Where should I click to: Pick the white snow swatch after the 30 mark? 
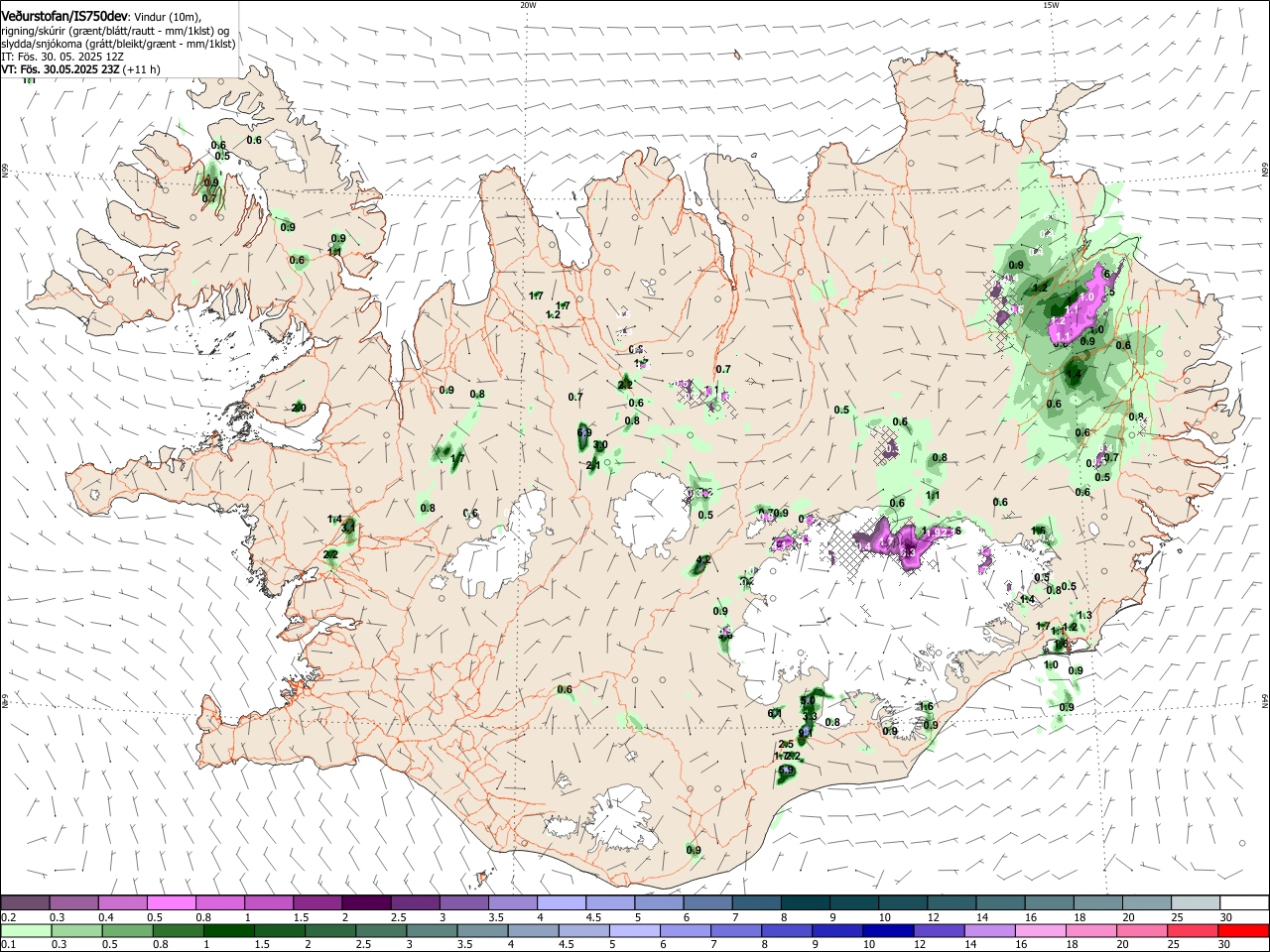coord(1243,903)
